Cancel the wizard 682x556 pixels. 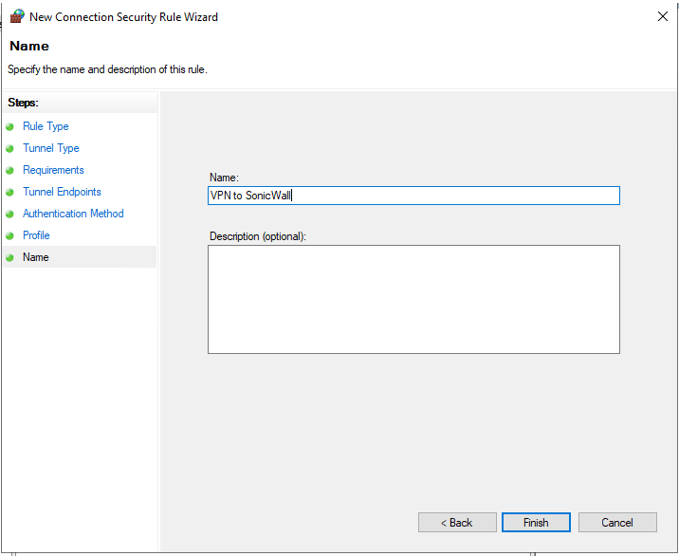tap(617, 522)
